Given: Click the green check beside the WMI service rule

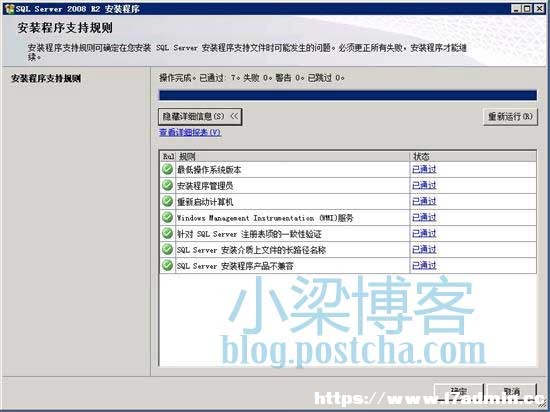Looking at the screenshot, I should (x=167, y=217).
